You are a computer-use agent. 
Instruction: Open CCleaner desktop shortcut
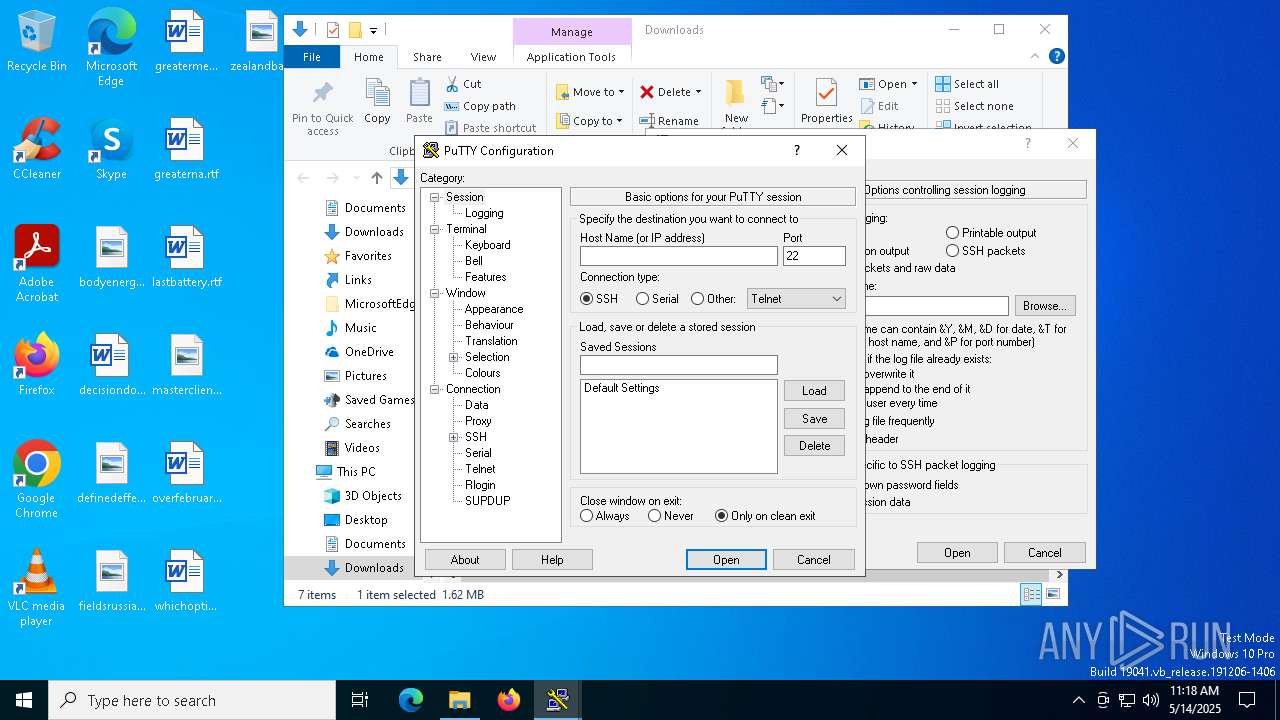(x=37, y=148)
